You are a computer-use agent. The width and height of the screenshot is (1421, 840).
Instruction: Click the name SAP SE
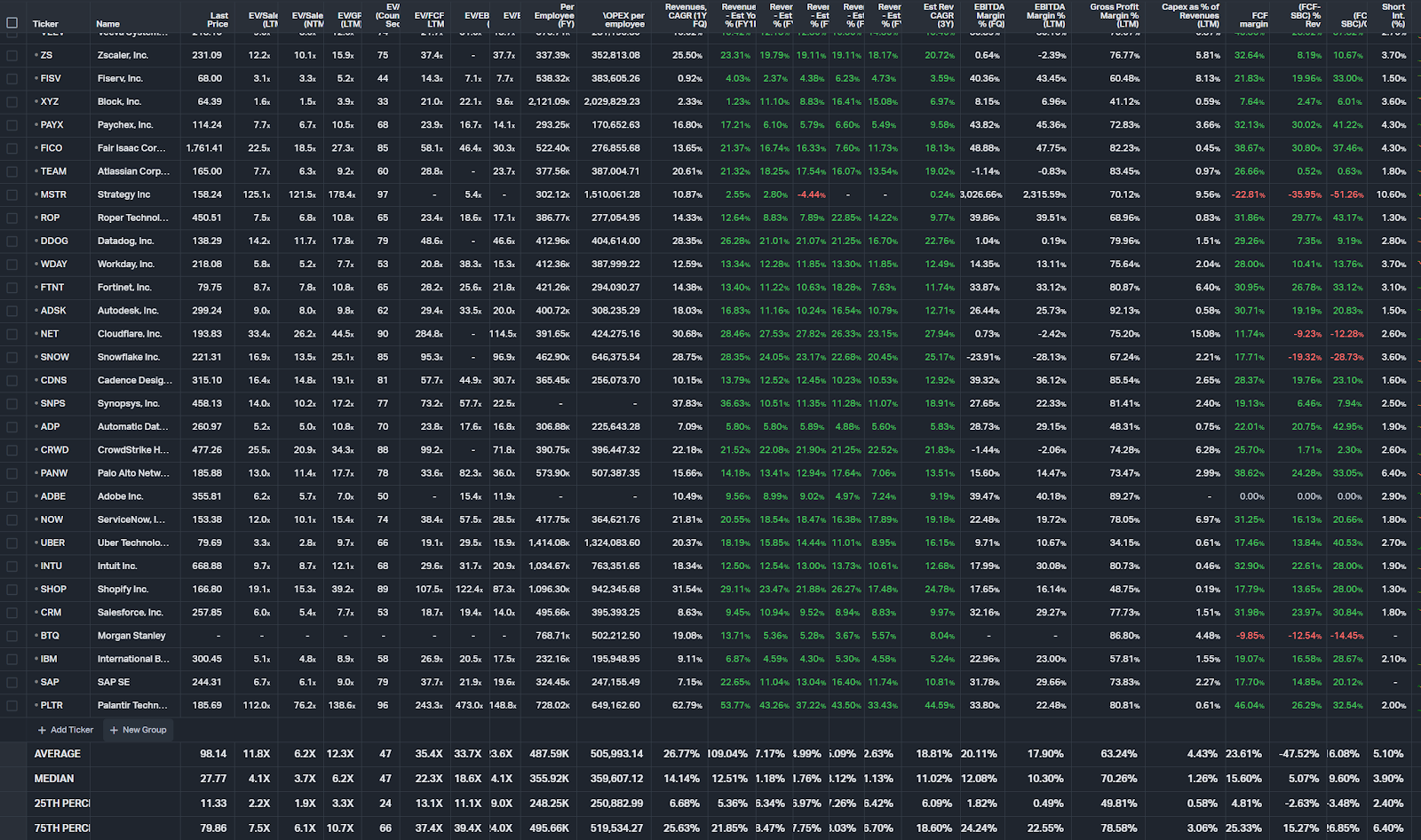click(114, 682)
